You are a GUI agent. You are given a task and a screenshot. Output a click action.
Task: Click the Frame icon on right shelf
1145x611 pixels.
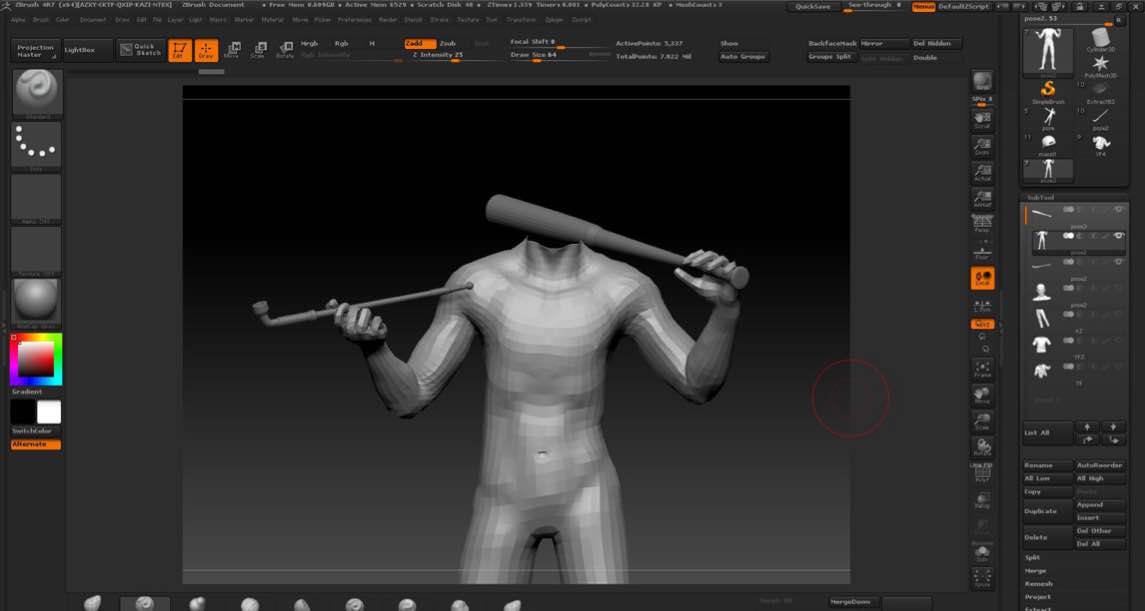(x=982, y=369)
